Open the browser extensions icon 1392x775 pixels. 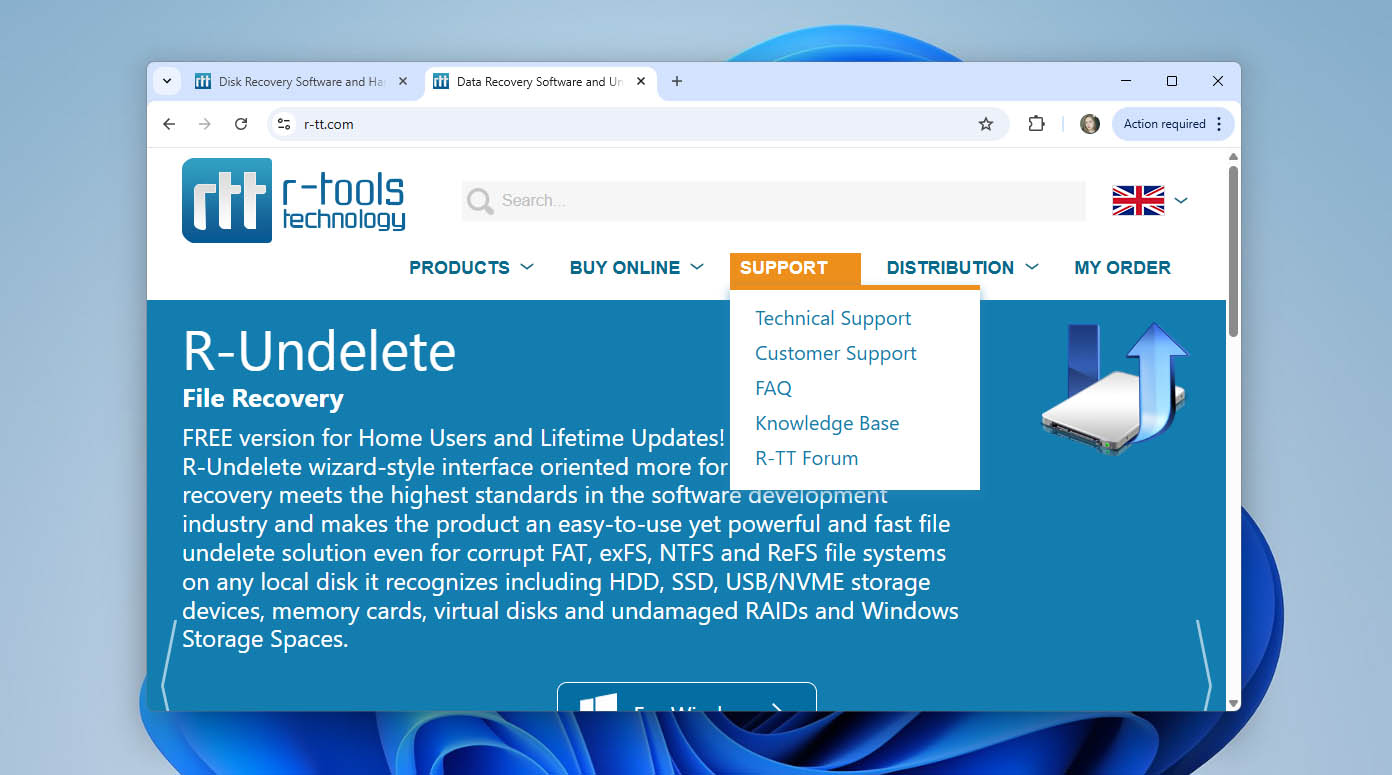point(1036,124)
